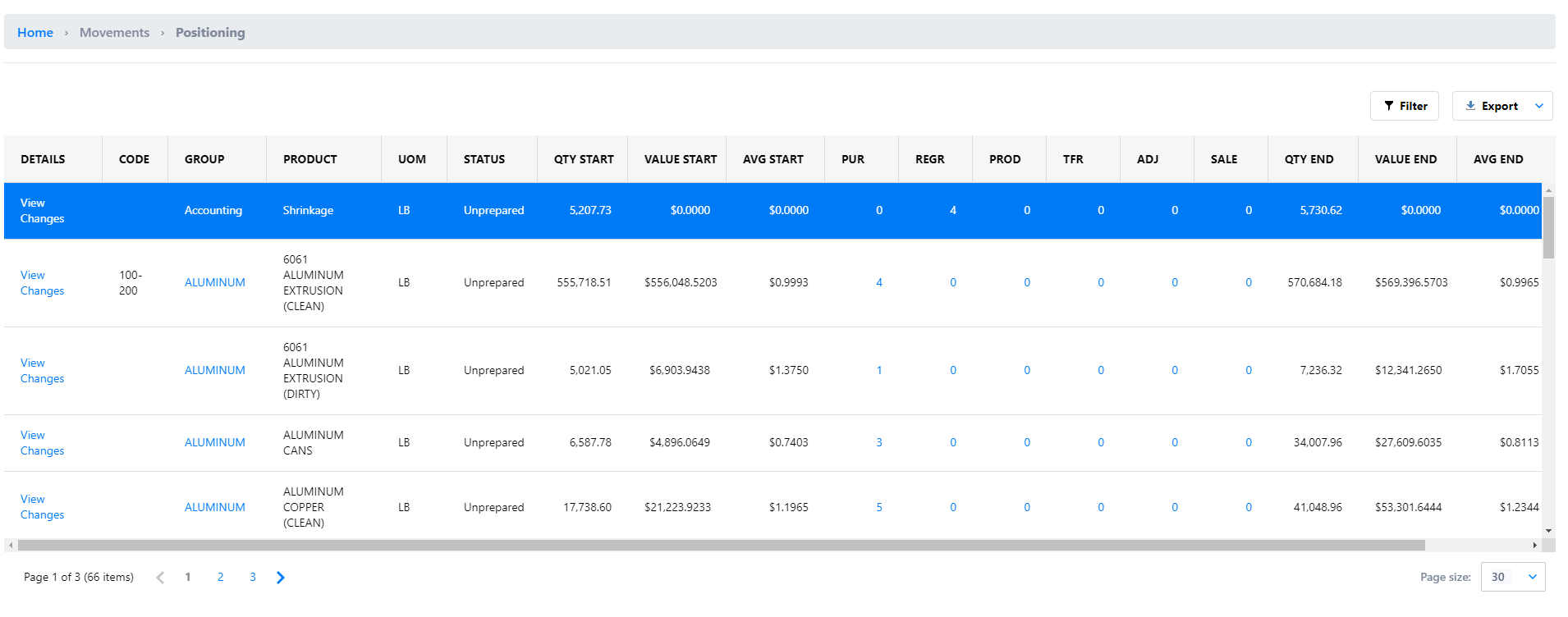Screen dimensions: 1568x617
Task: Open the Filter panel
Action: [1404, 106]
